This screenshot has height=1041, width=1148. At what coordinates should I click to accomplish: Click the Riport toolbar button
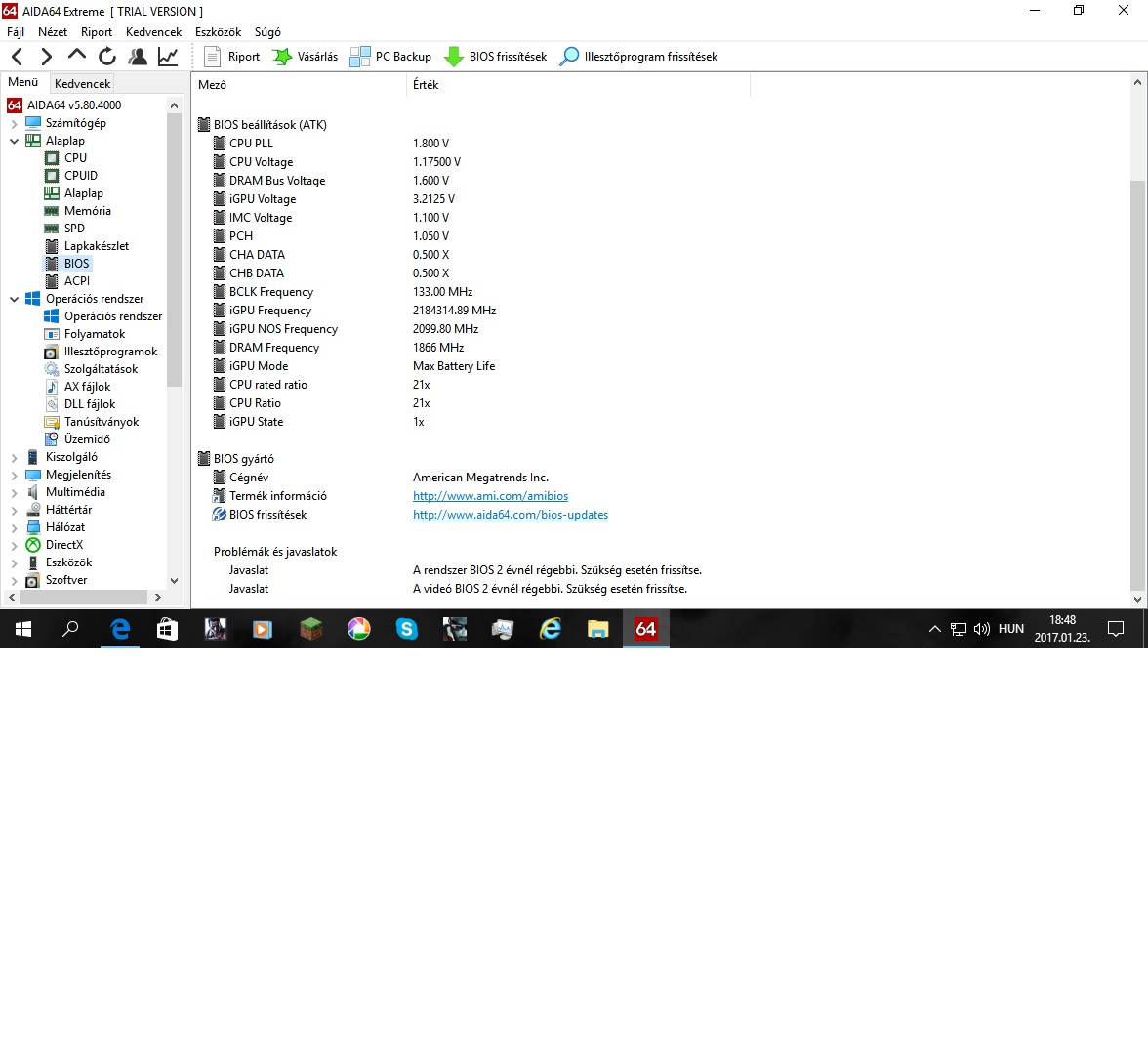coord(232,57)
